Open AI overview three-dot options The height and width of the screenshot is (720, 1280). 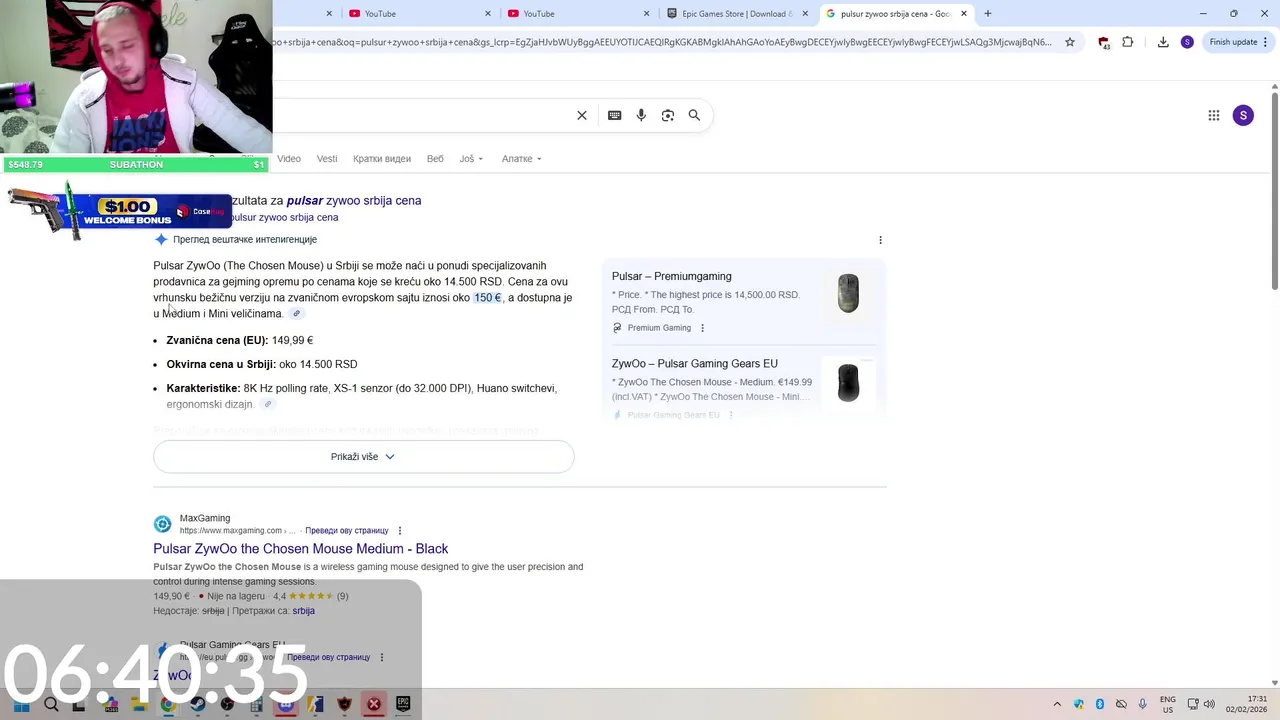[x=880, y=240]
